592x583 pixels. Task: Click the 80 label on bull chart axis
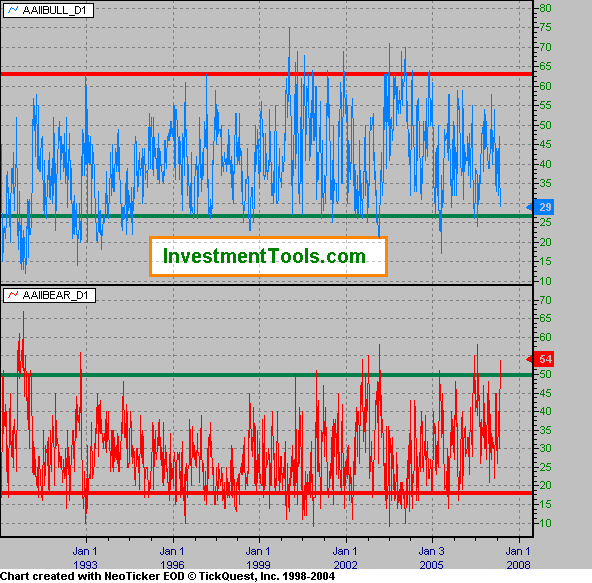(545, 8)
